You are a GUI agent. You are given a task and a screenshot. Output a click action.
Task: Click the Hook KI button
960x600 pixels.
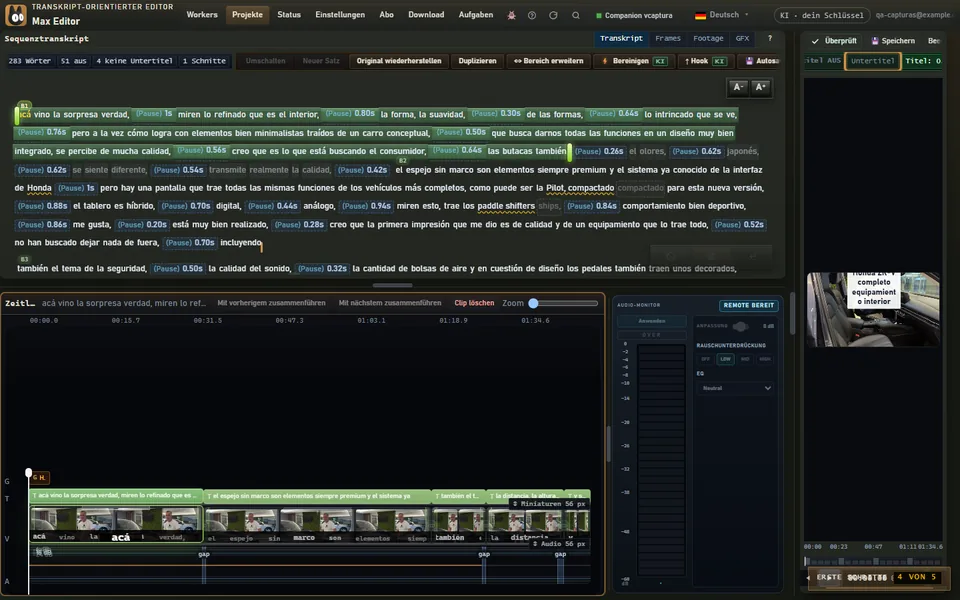[x=705, y=61]
